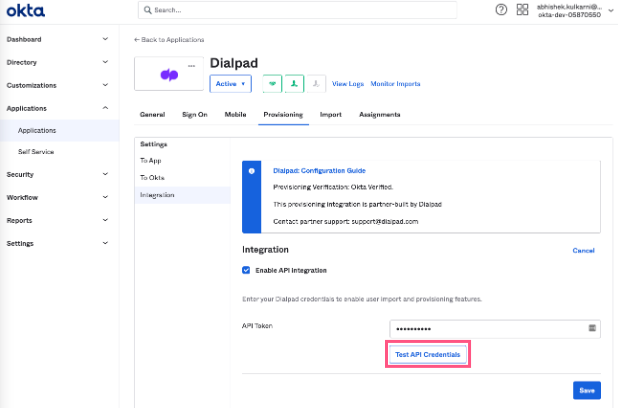This screenshot has width=618, height=408.
Task: Click the Integration section heading
Action: pos(265,250)
